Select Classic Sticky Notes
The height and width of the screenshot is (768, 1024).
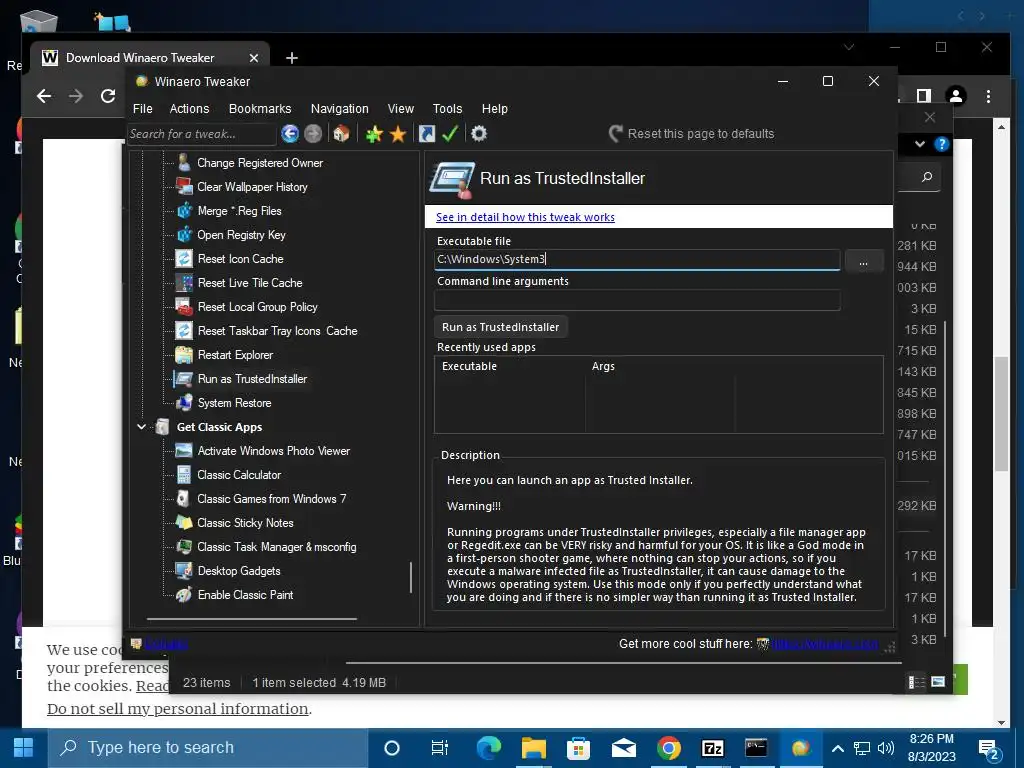click(x=245, y=523)
